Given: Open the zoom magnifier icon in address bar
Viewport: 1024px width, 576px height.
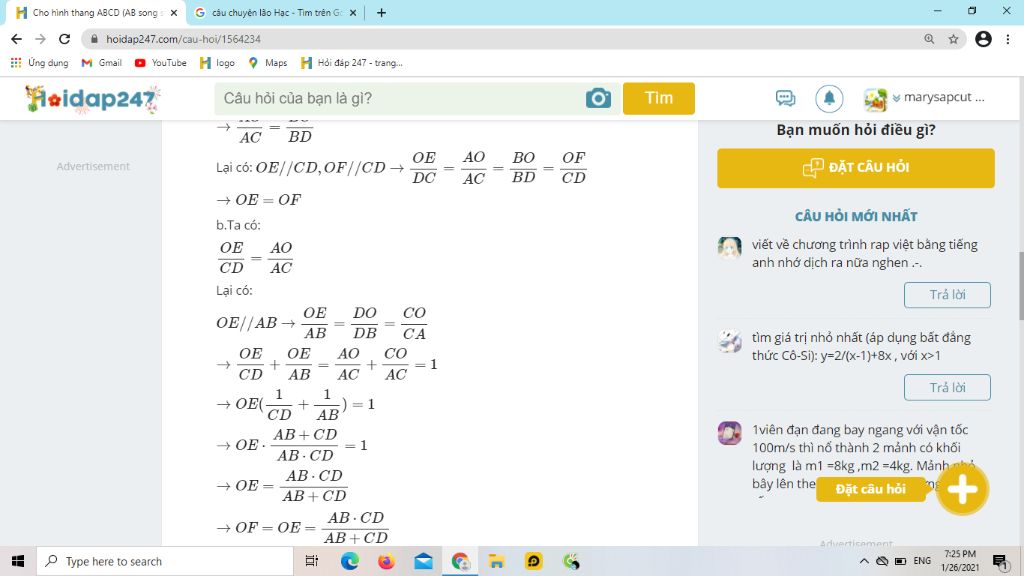Looking at the screenshot, I should pos(929,39).
